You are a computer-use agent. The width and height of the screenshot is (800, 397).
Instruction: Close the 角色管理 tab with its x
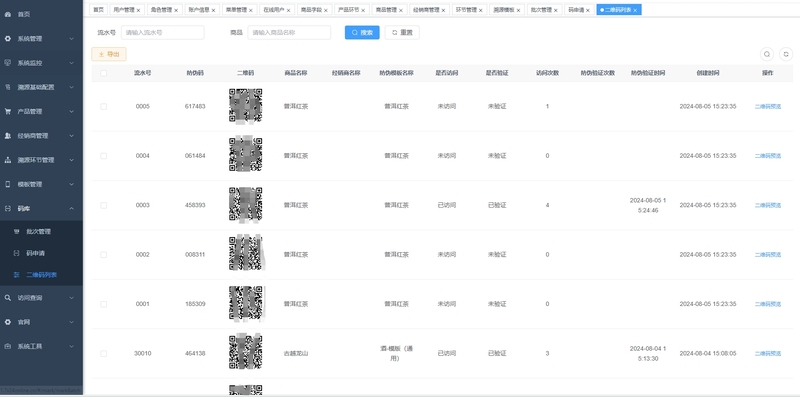click(176, 10)
